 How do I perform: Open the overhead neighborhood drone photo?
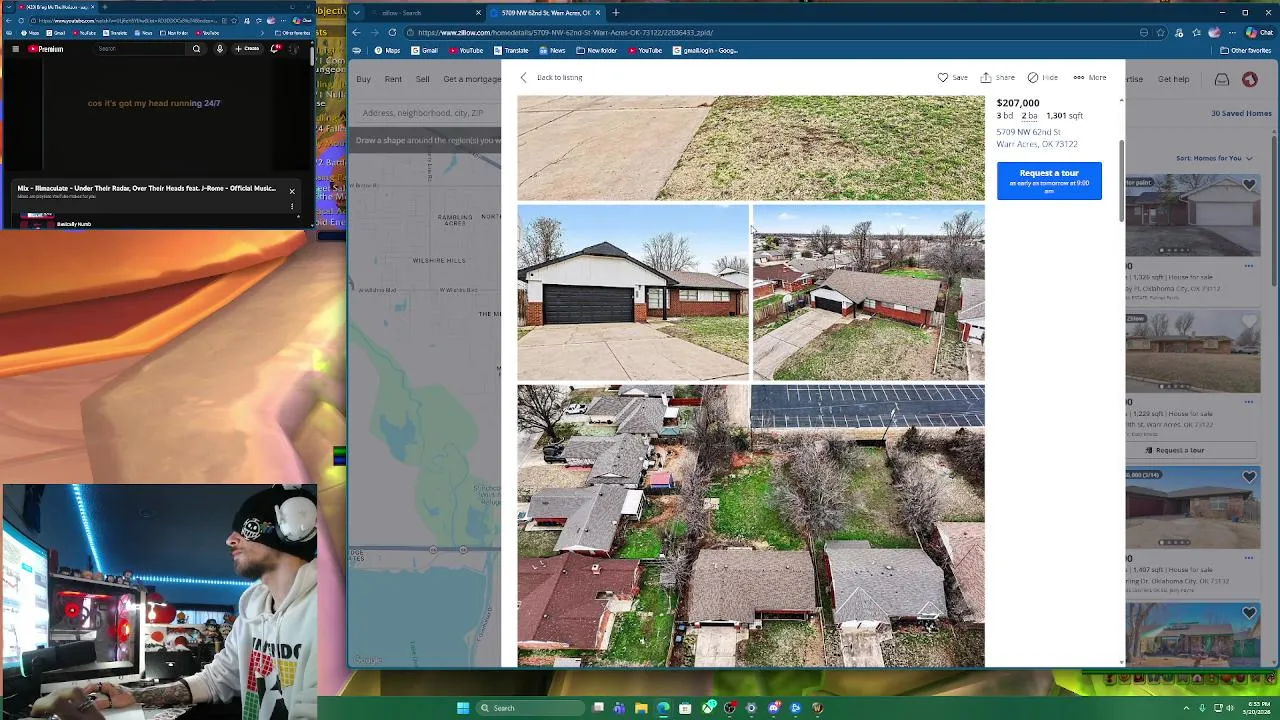[x=751, y=526]
